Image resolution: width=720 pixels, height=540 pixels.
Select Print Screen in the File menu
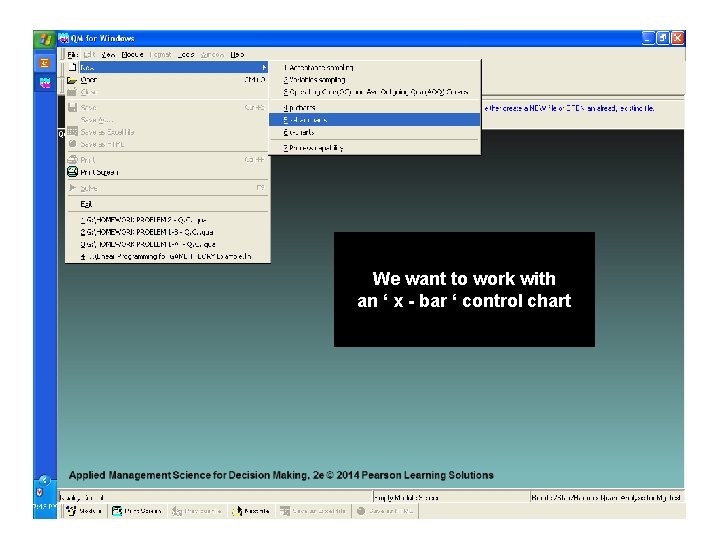click(x=167, y=172)
